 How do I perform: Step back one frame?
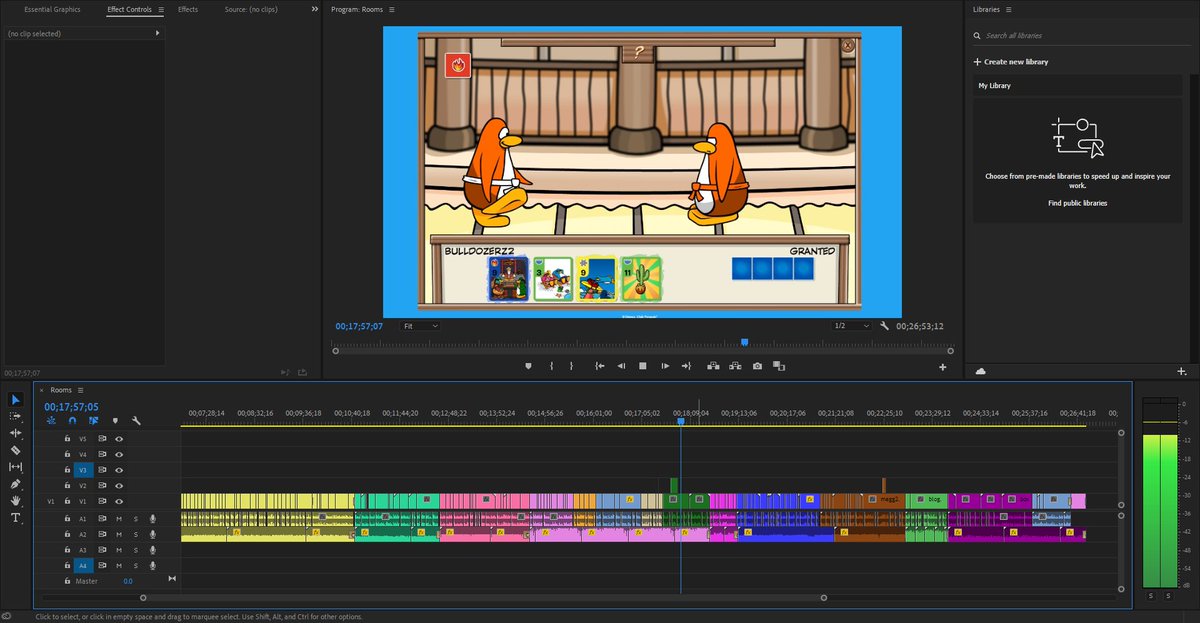(621, 366)
